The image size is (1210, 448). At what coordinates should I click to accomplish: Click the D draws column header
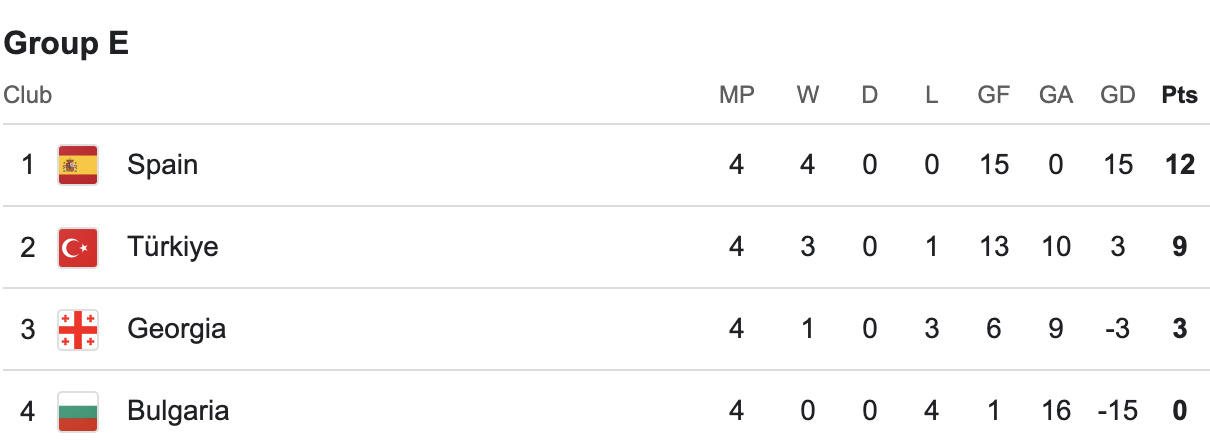[870, 95]
